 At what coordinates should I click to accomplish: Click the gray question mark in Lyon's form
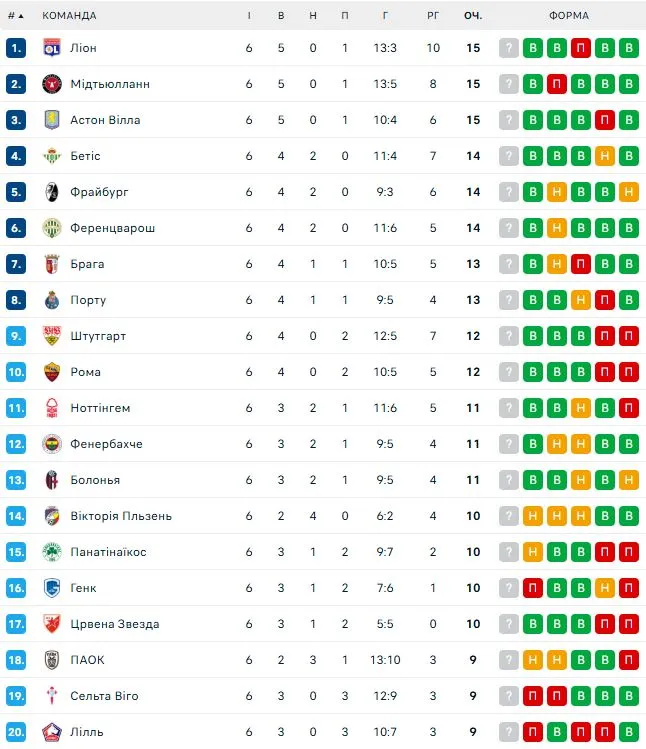tap(509, 48)
